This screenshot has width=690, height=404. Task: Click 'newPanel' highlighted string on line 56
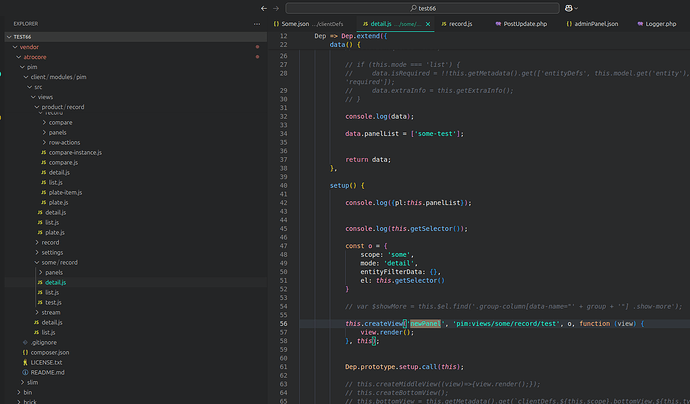[426, 324]
